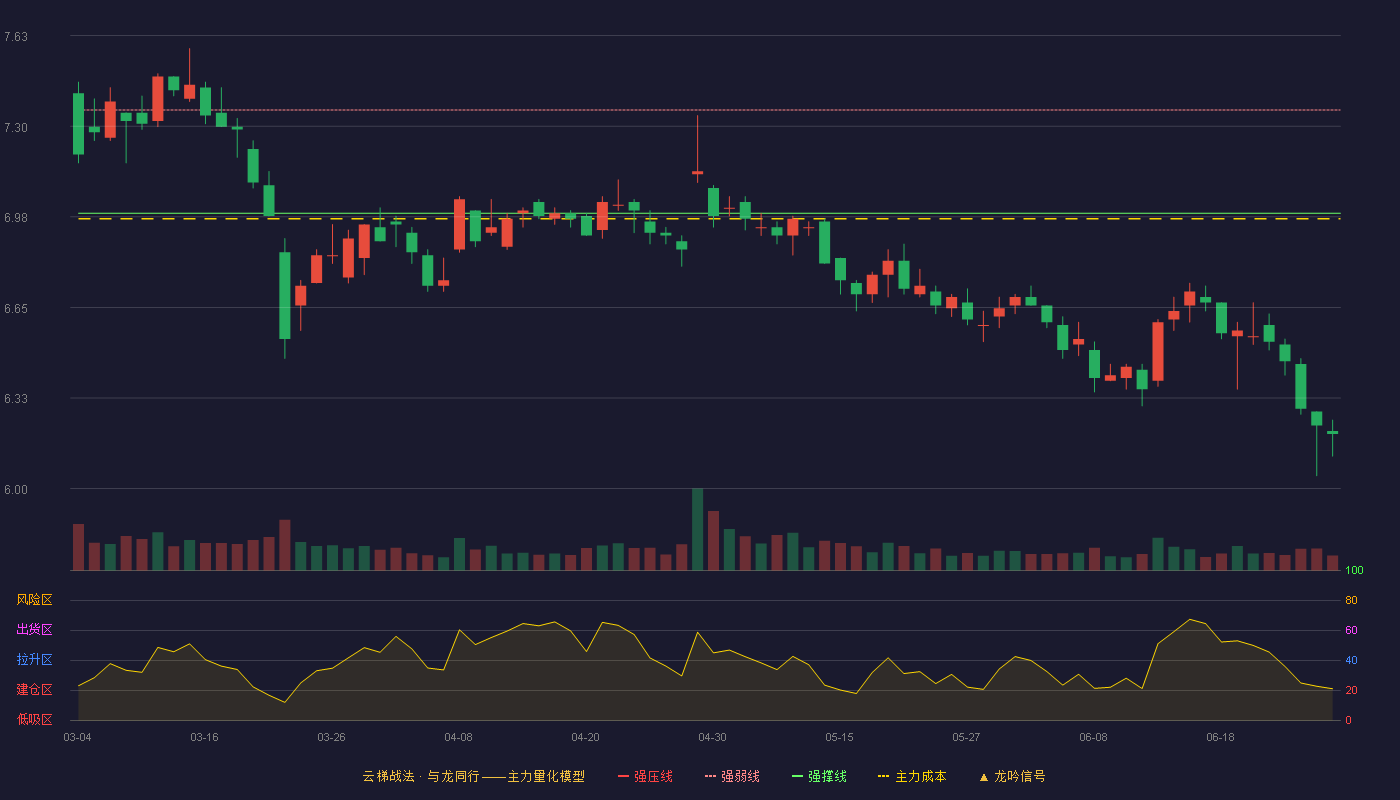Toggle the 龙吟信号 legend item

coord(1012,776)
